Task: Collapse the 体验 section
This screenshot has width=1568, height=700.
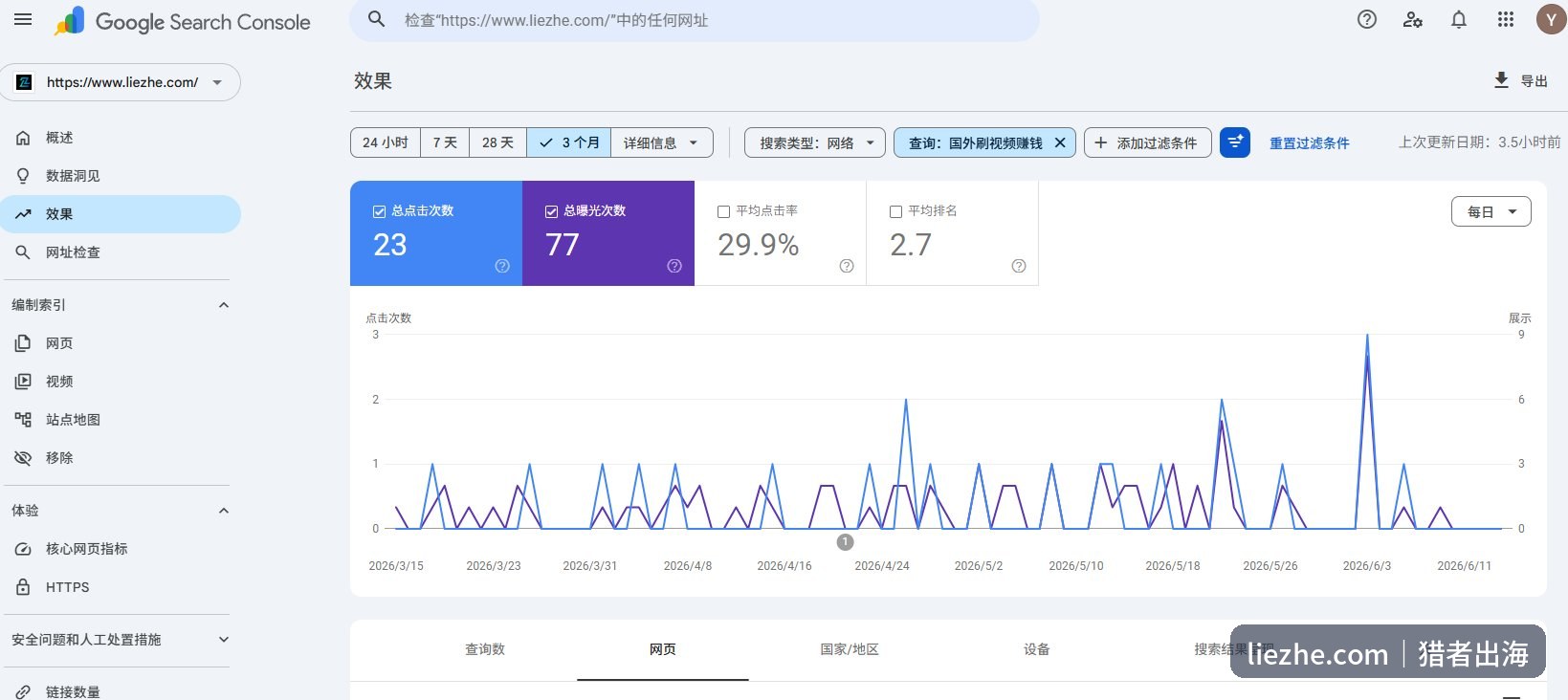Action: coord(224,511)
